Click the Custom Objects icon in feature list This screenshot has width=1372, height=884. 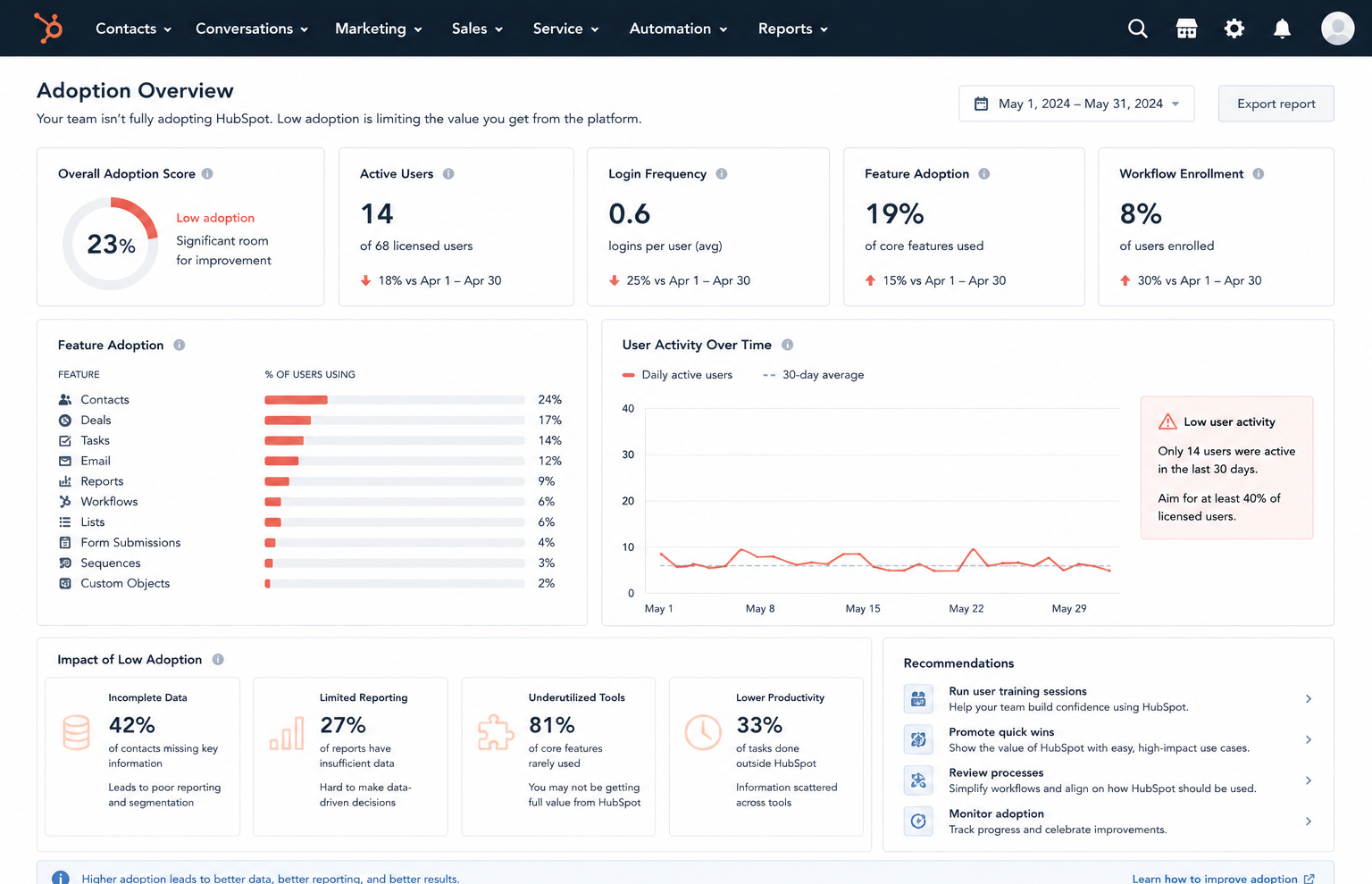pos(65,584)
